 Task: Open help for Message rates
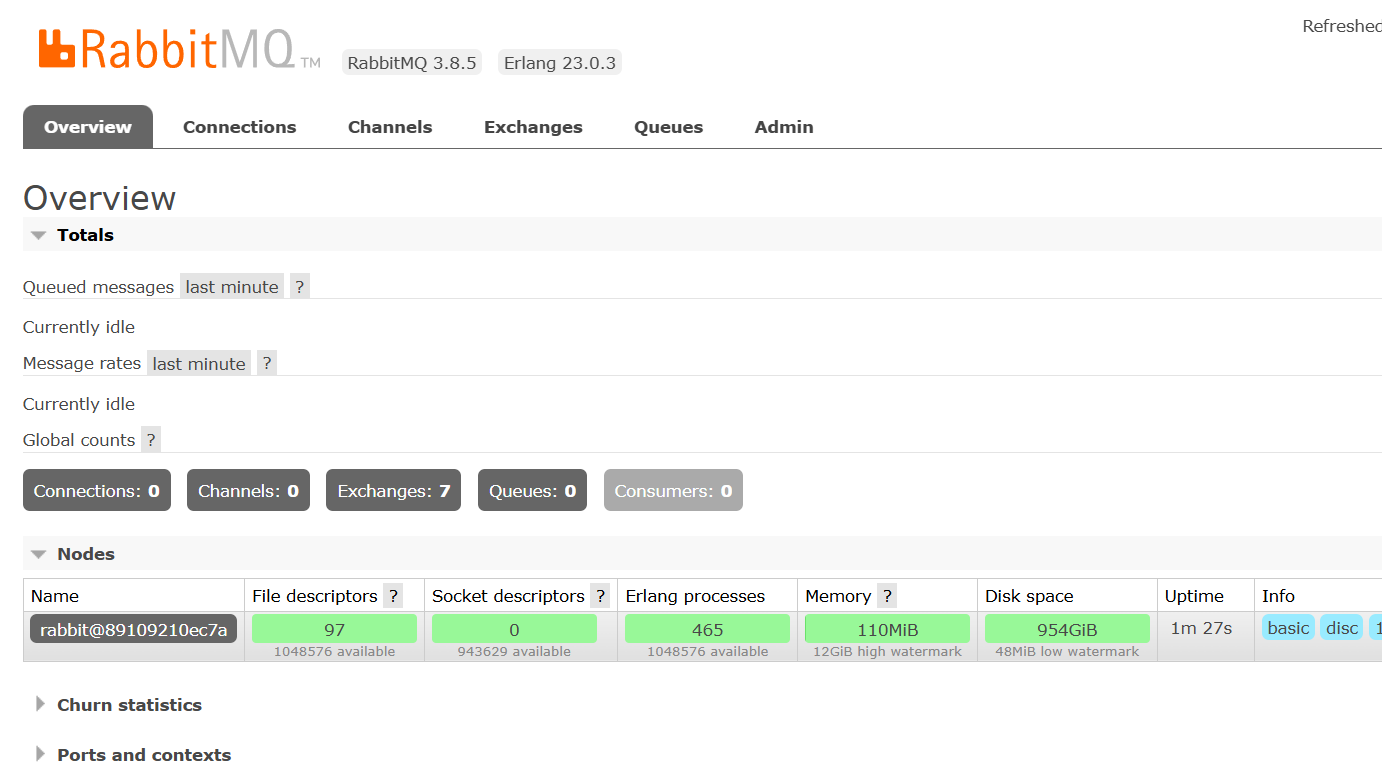tap(266, 363)
